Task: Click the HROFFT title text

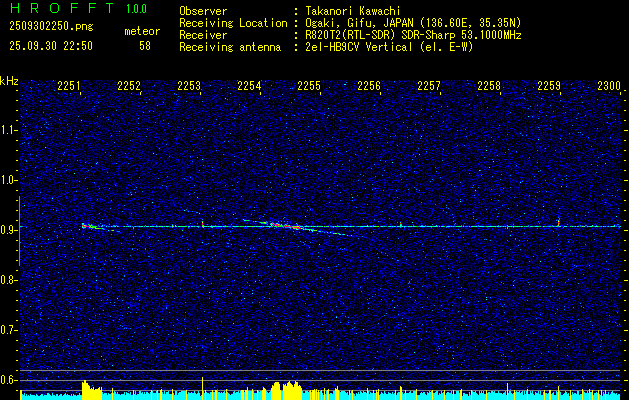Action: click(62, 8)
